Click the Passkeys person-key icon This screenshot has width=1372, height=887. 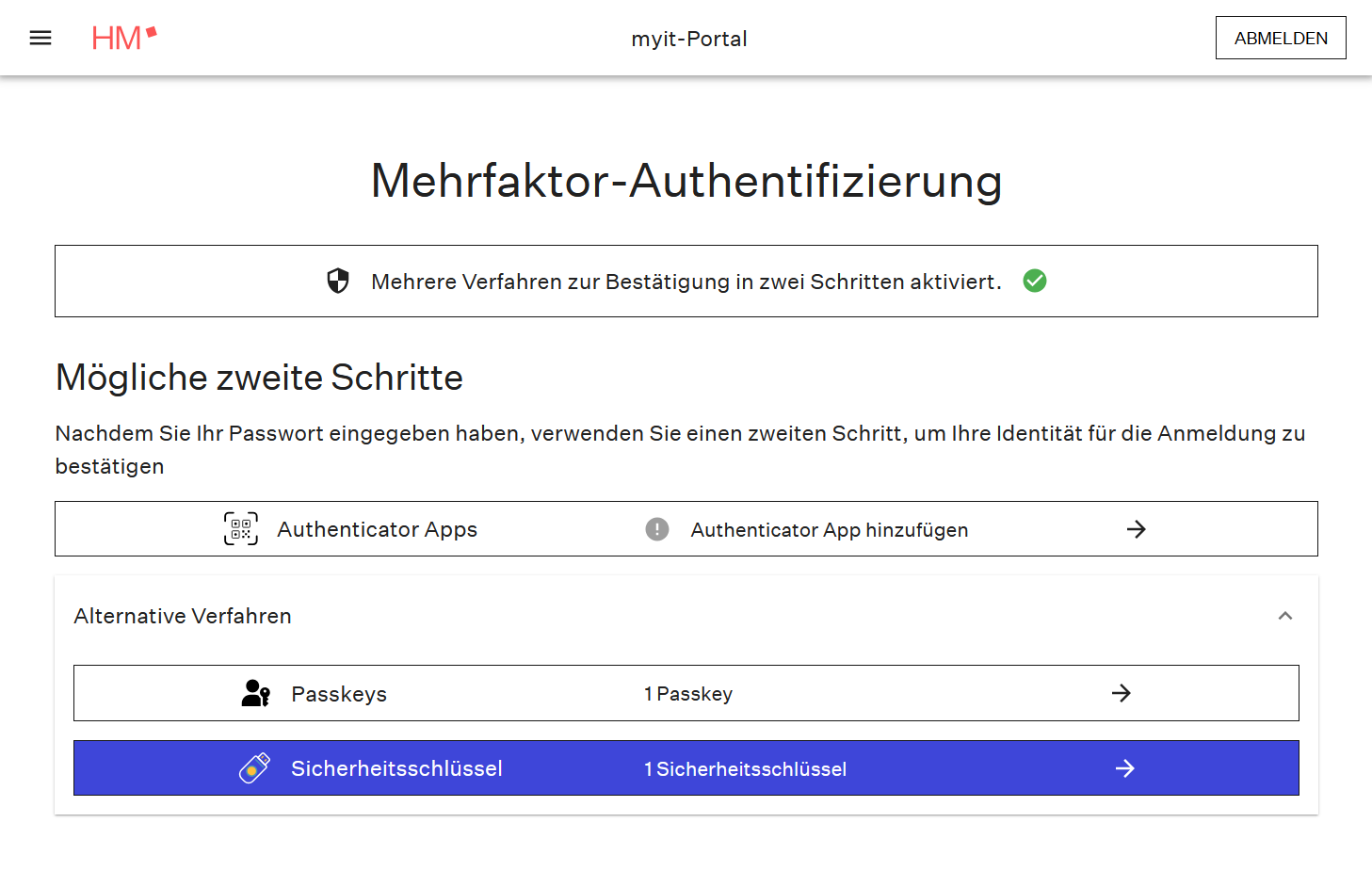pyautogui.click(x=256, y=694)
